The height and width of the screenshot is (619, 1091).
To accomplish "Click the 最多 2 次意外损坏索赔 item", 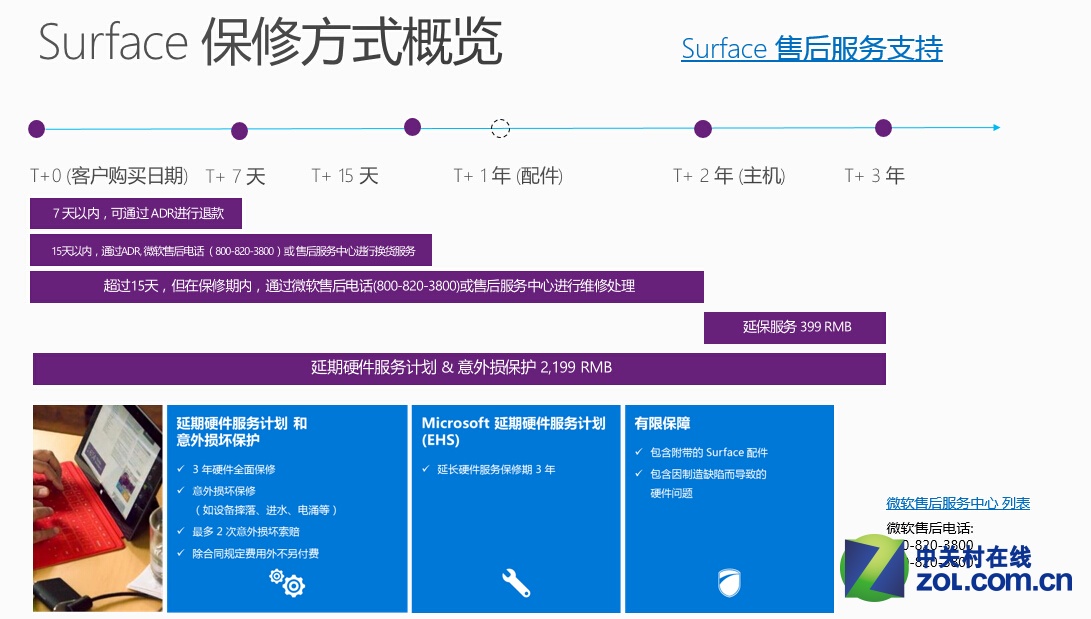I will pos(246,531).
